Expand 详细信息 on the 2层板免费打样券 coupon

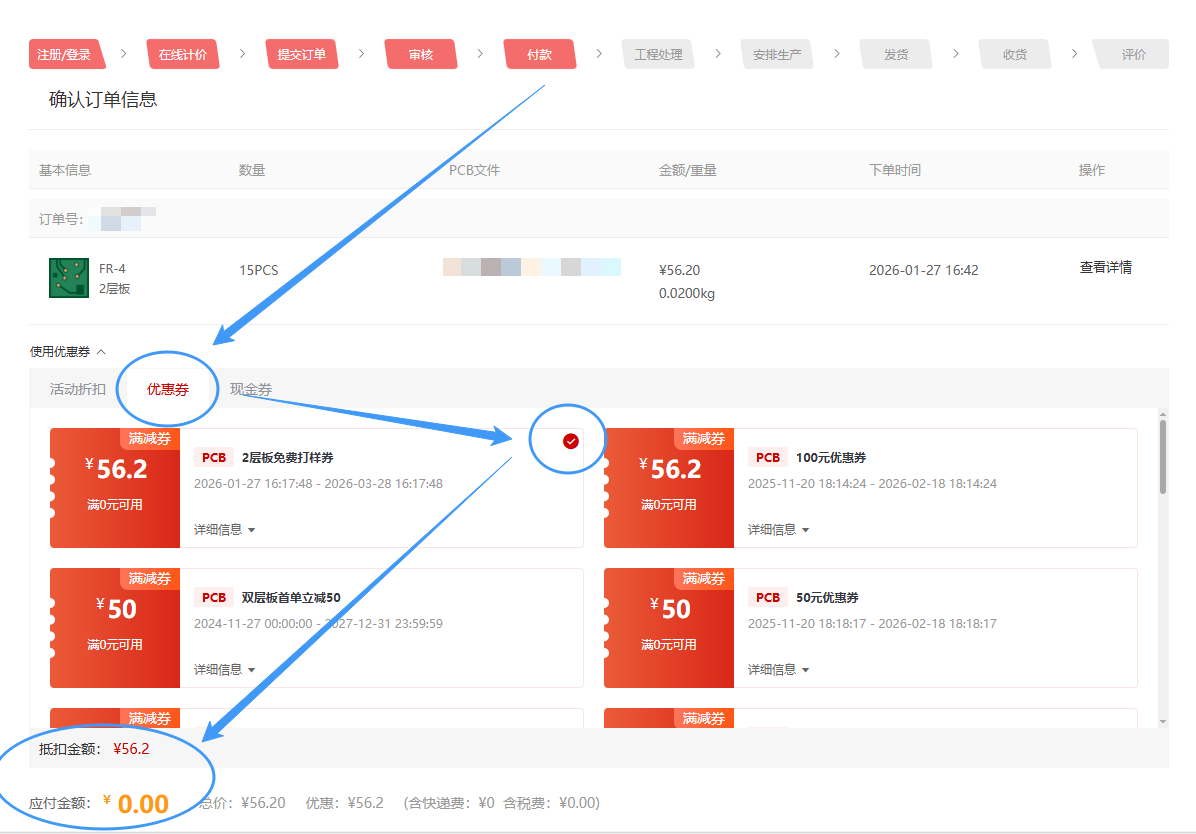(x=224, y=529)
